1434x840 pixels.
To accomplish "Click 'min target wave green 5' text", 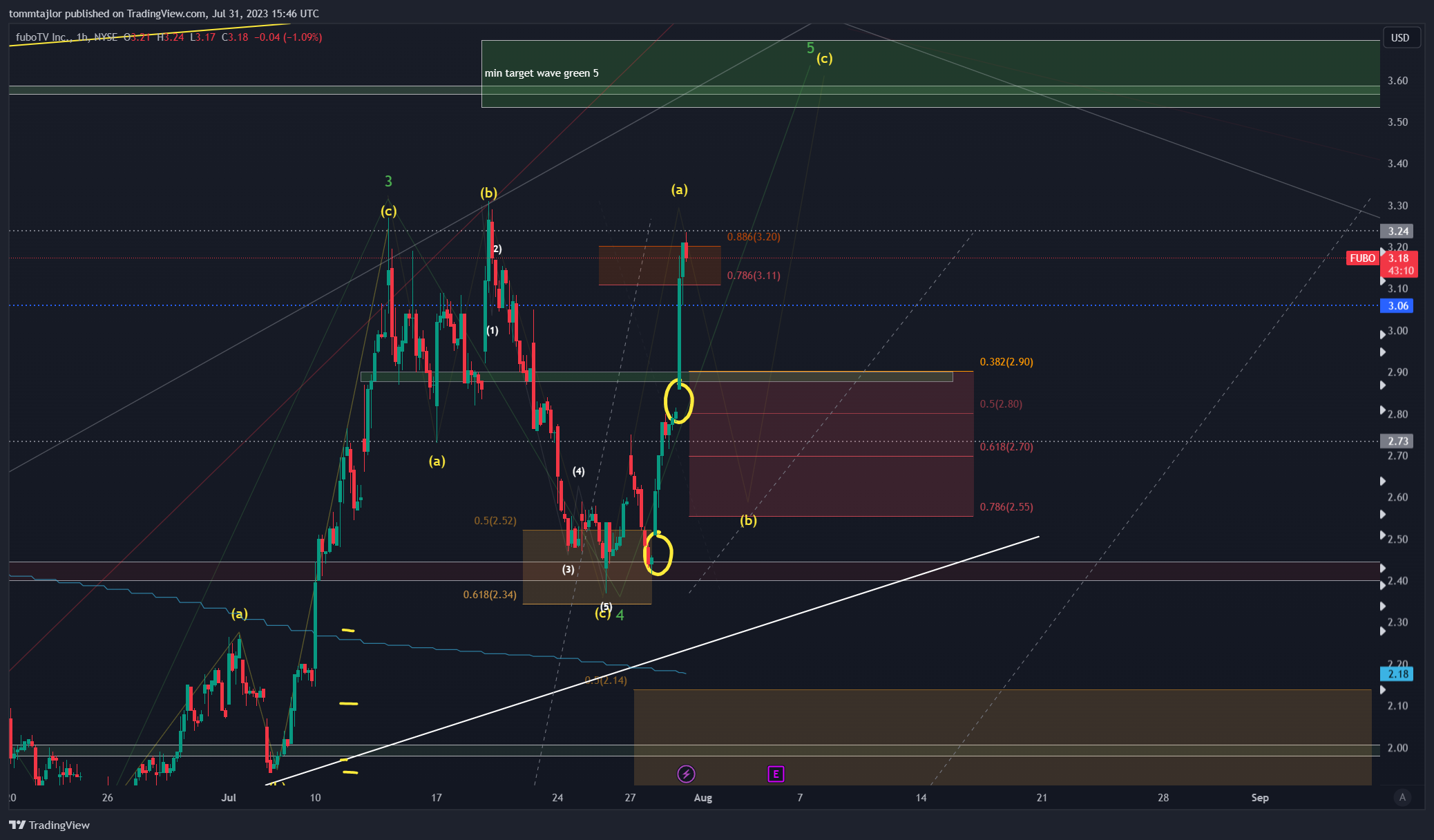I will [542, 73].
